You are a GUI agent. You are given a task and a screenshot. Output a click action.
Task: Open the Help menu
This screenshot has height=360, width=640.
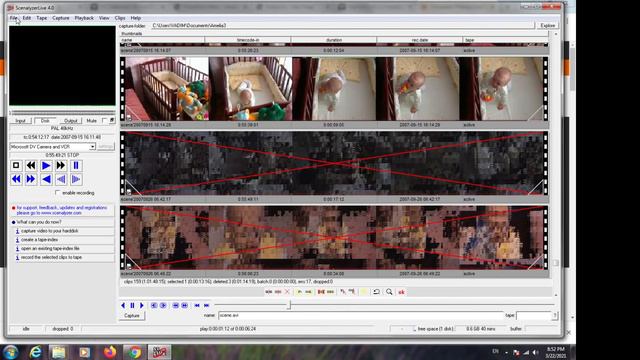pyautogui.click(x=136, y=18)
